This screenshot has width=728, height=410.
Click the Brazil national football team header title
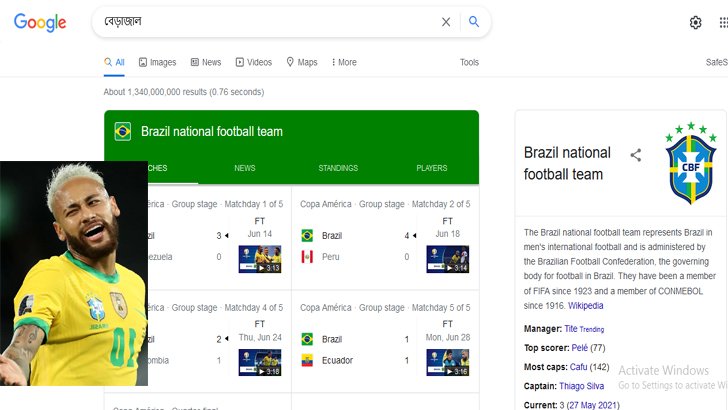(x=212, y=131)
